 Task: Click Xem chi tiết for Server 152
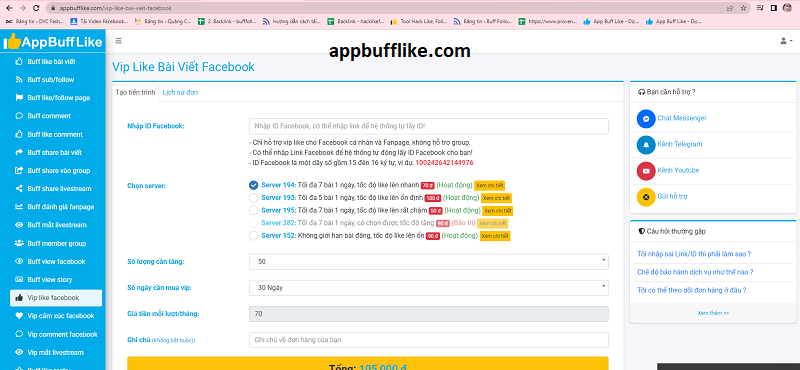pos(495,236)
